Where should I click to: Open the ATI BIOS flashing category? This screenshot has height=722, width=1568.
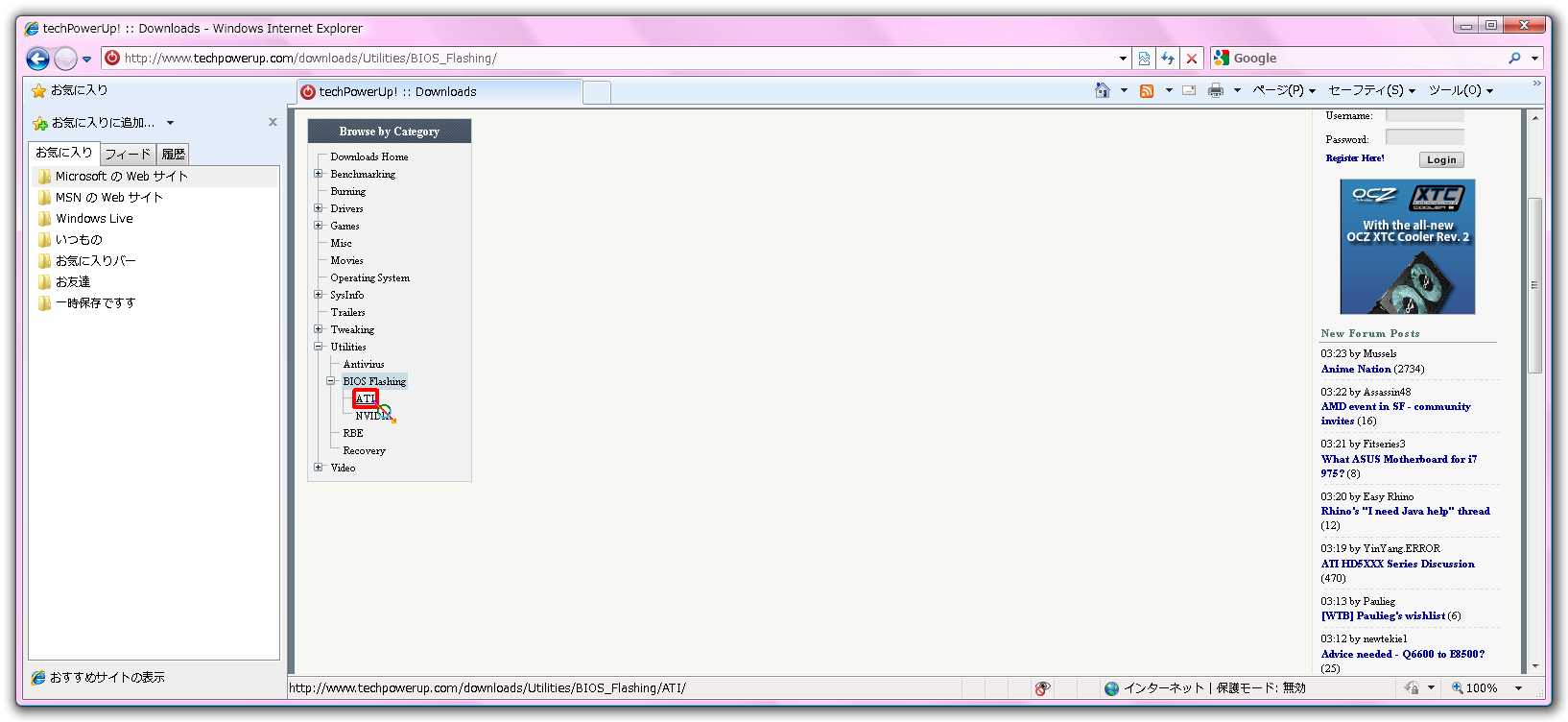pyautogui.click(x=366, y=398)
